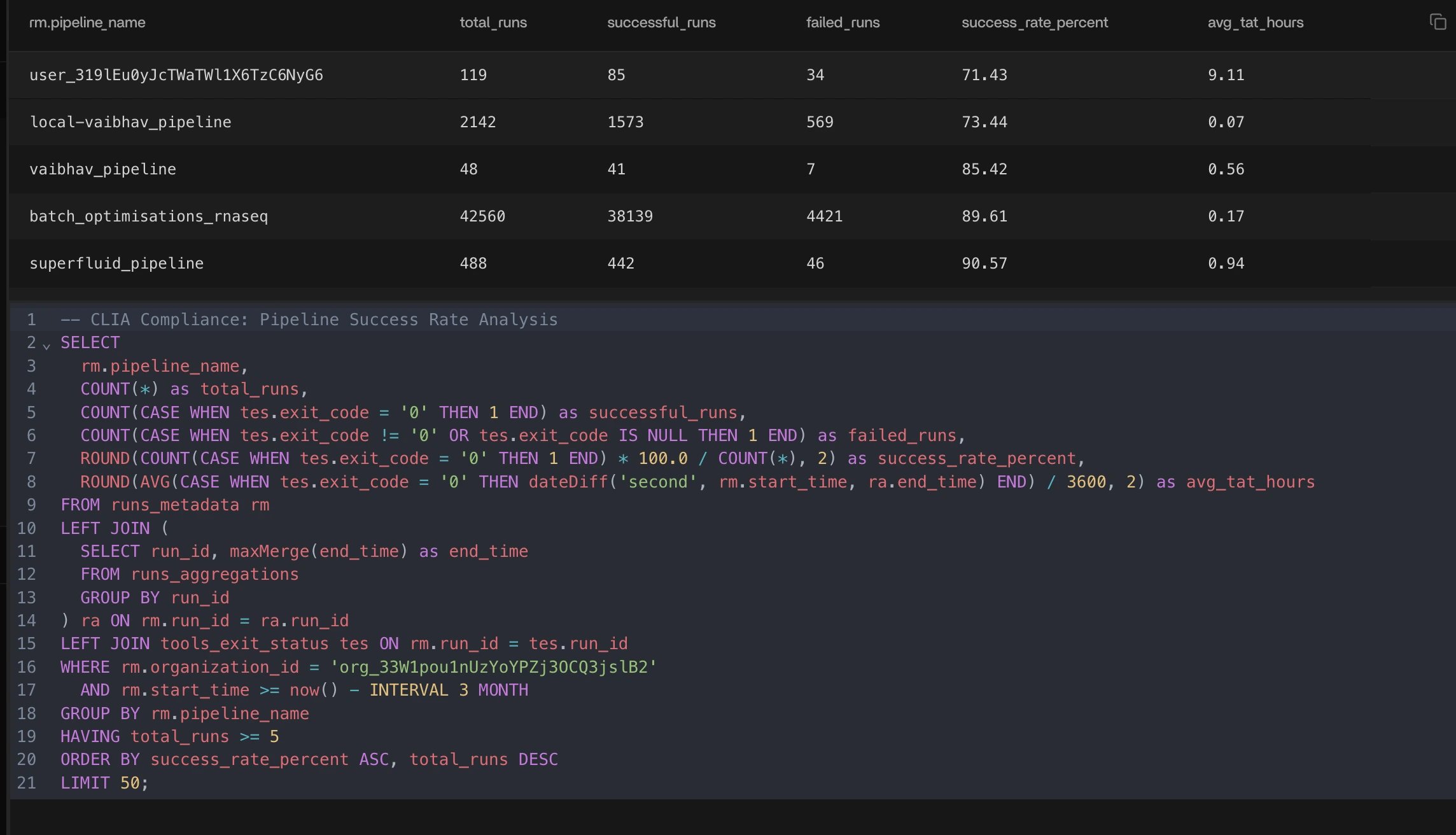Collapse the SELECT block fold arrow

46,346
